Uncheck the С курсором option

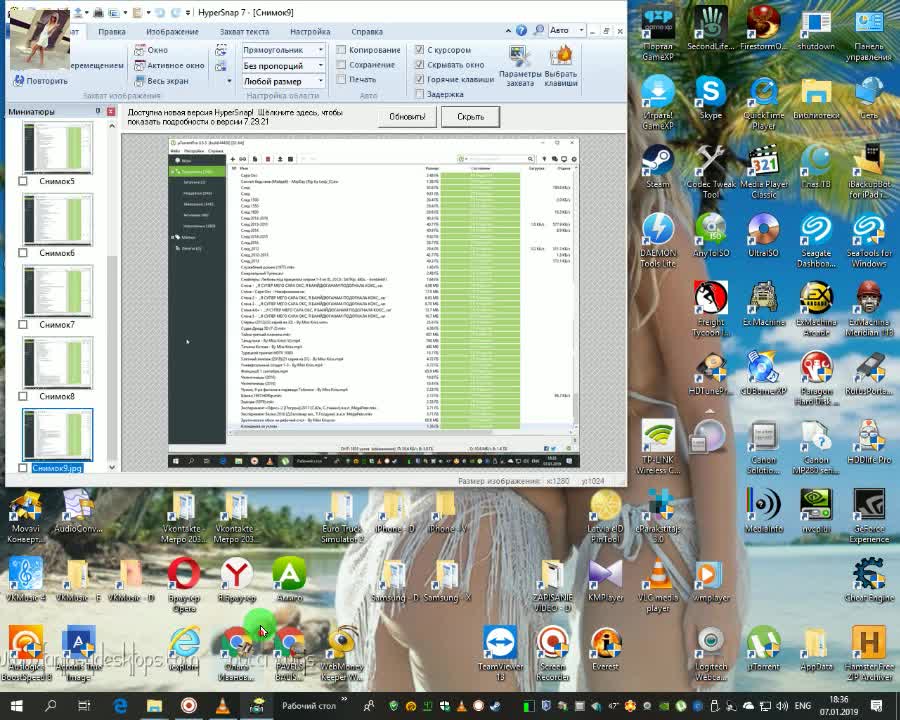coord(420,50)
